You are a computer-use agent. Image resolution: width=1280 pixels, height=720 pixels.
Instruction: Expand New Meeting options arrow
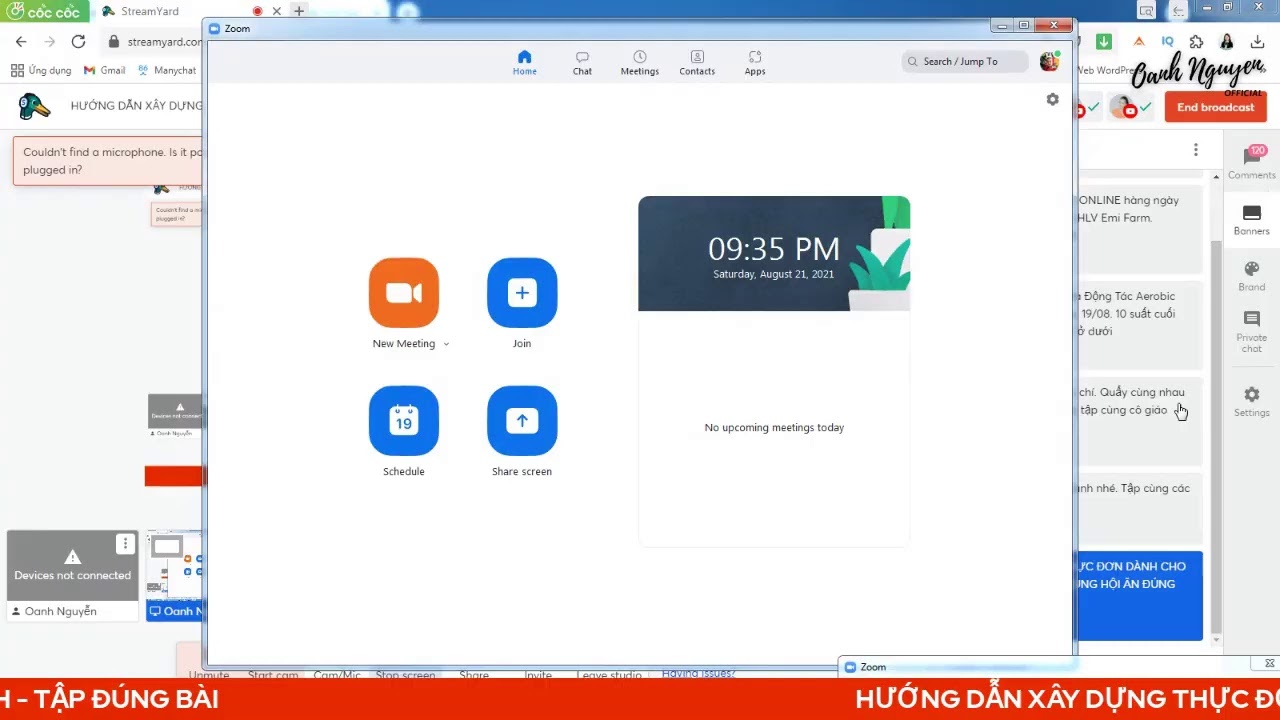(446, 344)
